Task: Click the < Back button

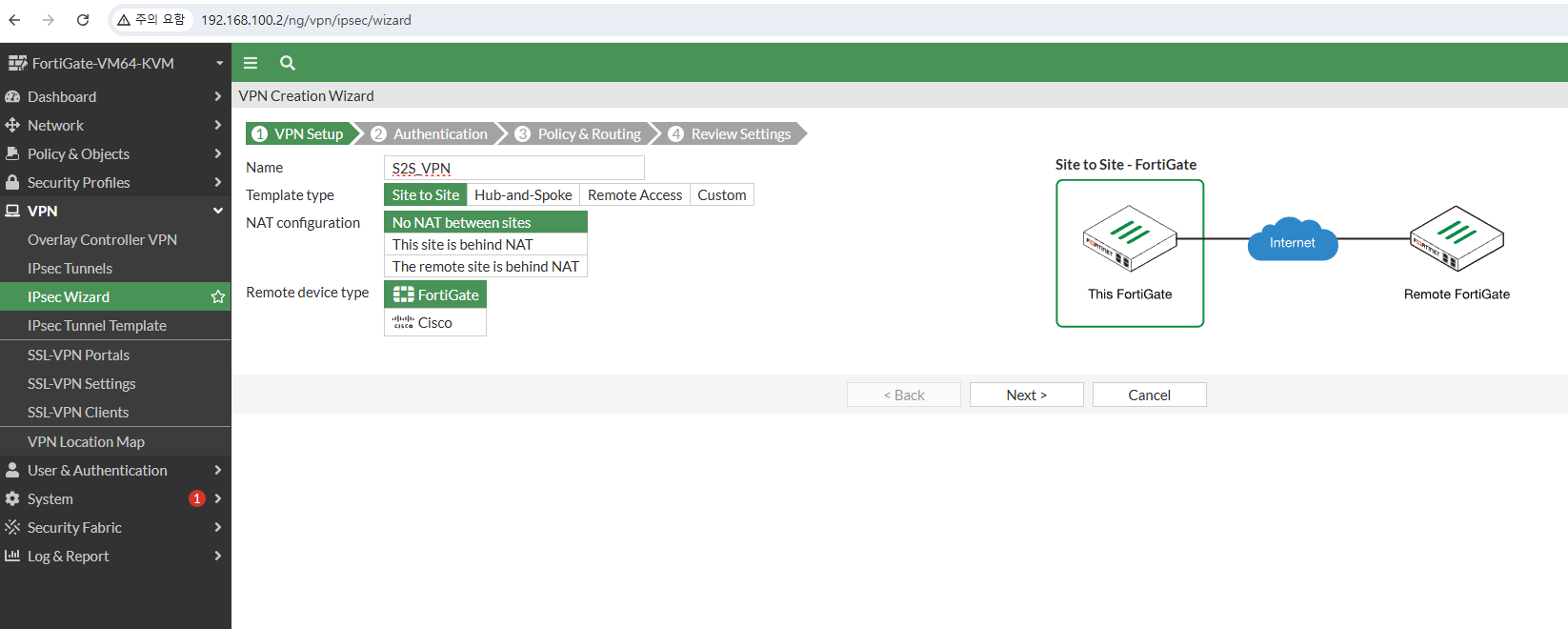Action: pyautogui.click(x=903, y=395)
